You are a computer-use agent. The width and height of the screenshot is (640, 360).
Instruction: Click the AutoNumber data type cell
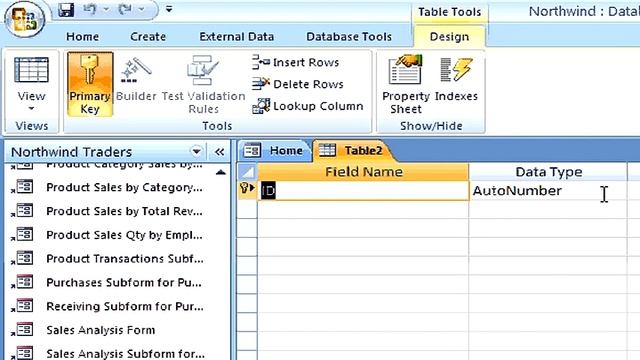(x=548, y=191)
